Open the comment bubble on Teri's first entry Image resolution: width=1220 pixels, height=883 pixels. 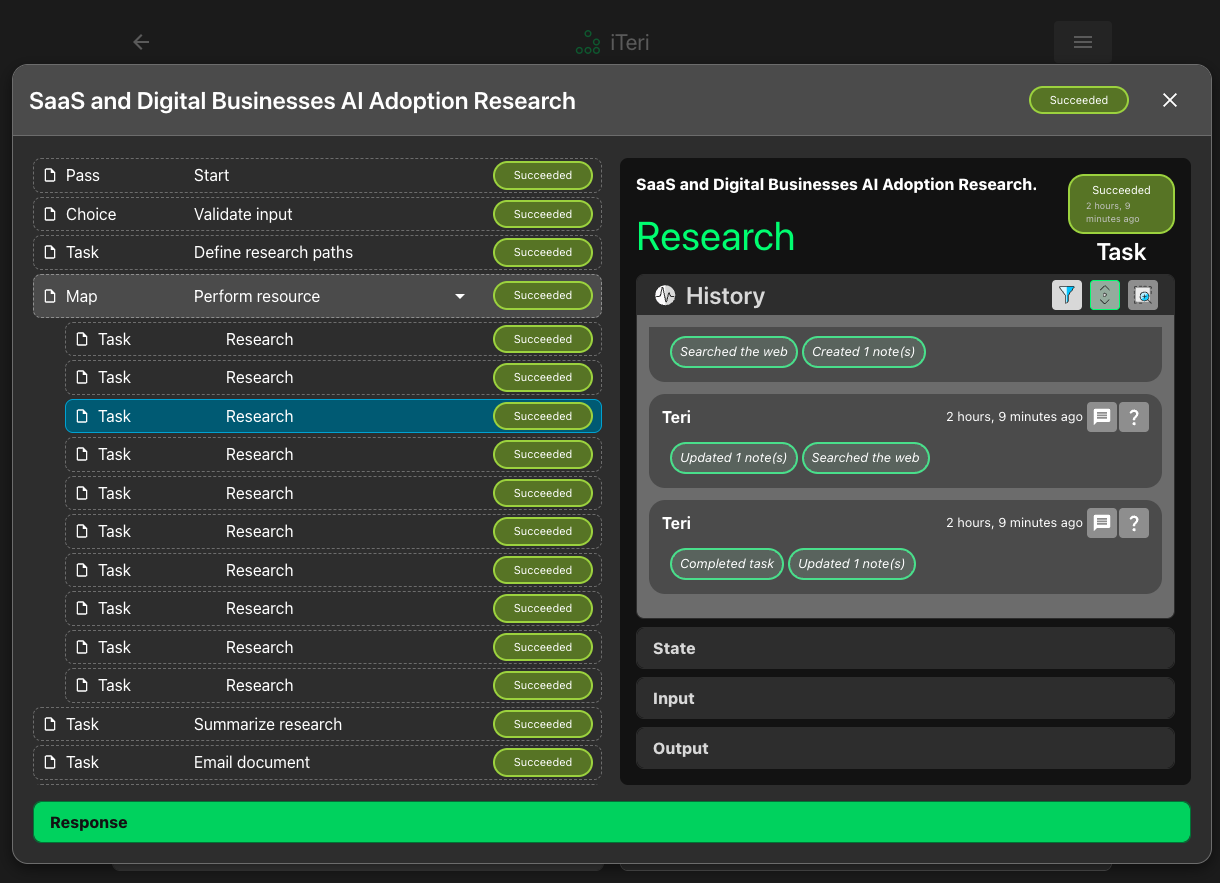tap(1101, 417)
